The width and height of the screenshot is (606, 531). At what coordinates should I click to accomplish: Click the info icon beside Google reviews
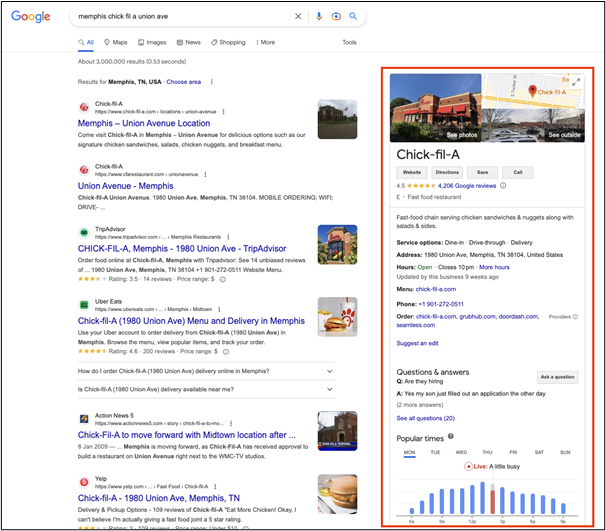[x=502, y=186]
